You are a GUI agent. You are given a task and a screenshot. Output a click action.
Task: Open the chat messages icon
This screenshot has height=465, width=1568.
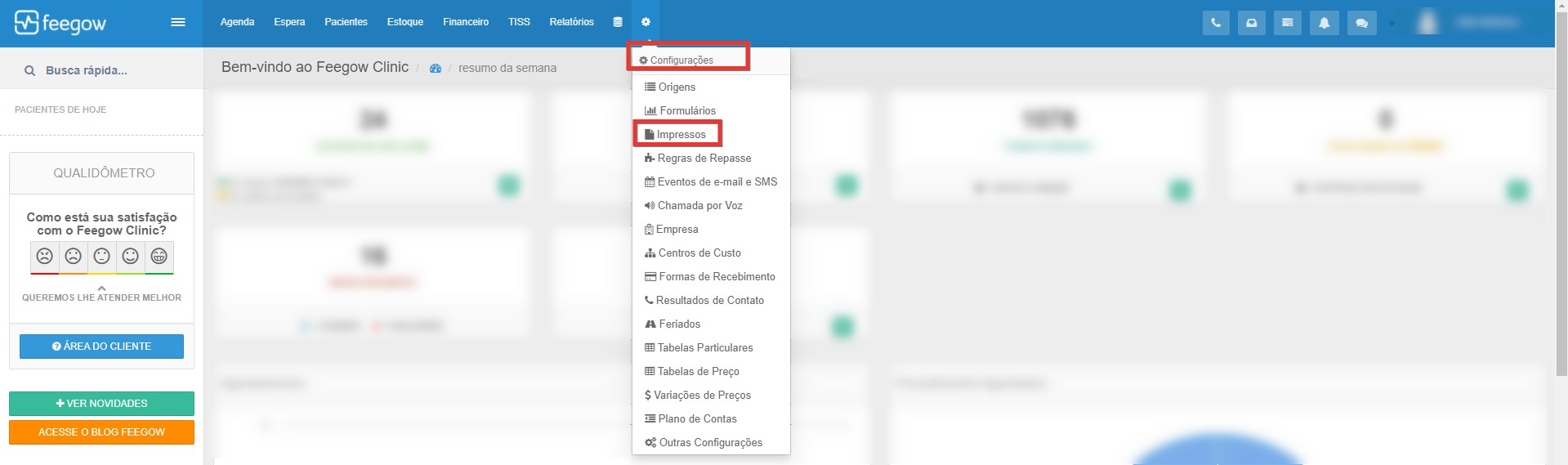[1362, 23]
